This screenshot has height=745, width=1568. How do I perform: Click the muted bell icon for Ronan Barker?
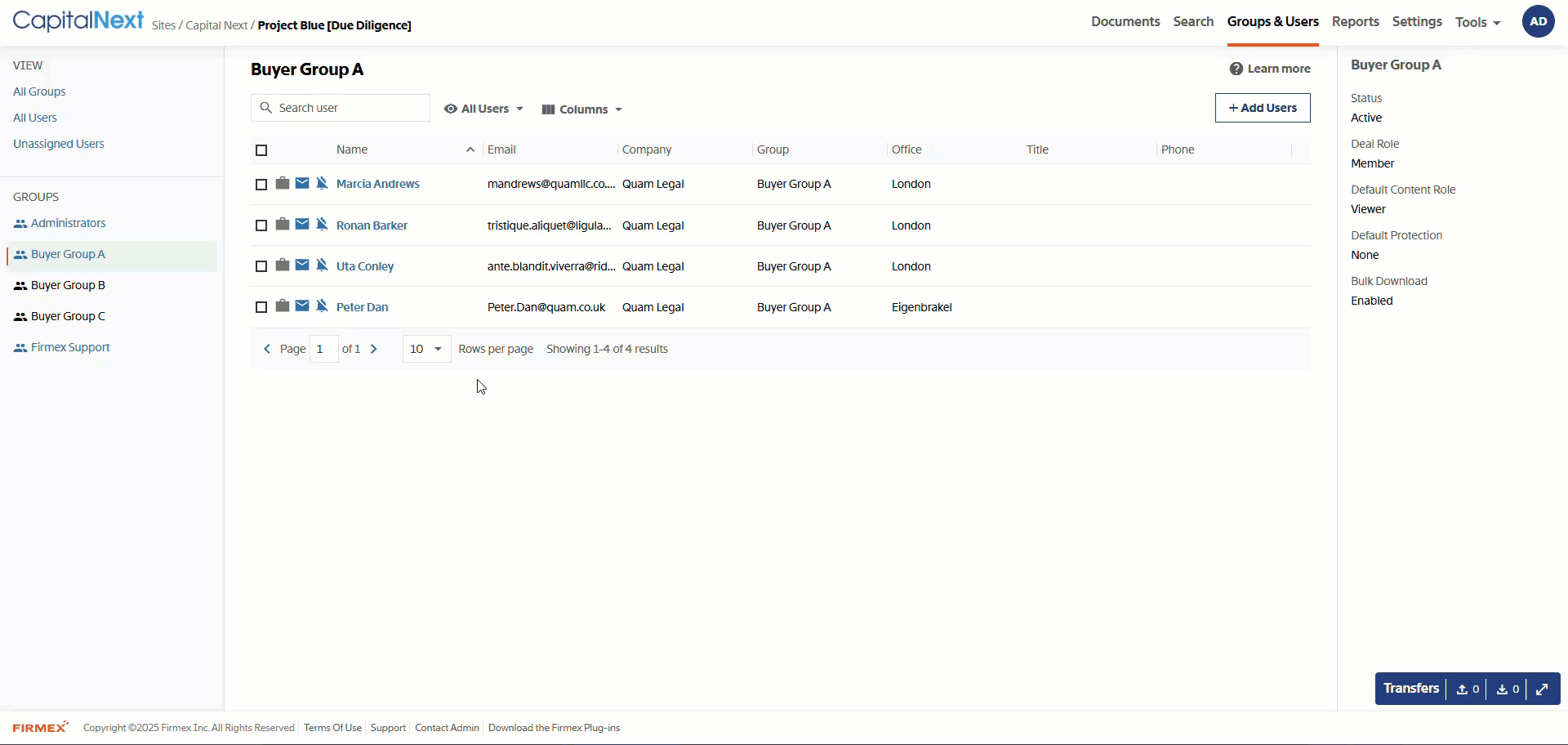point(322,224)
